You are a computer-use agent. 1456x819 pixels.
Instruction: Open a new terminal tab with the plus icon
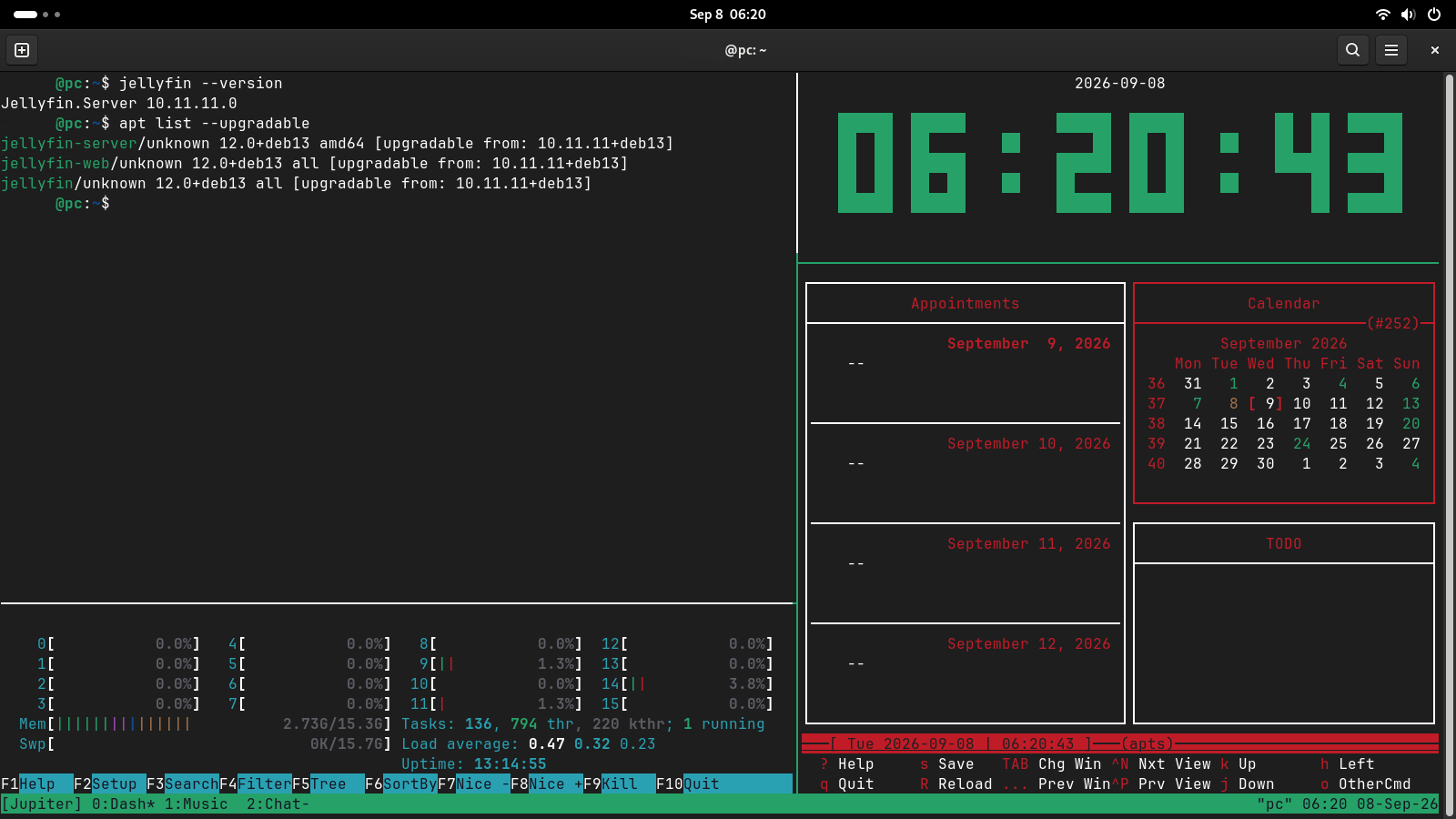tap(22, 50)
